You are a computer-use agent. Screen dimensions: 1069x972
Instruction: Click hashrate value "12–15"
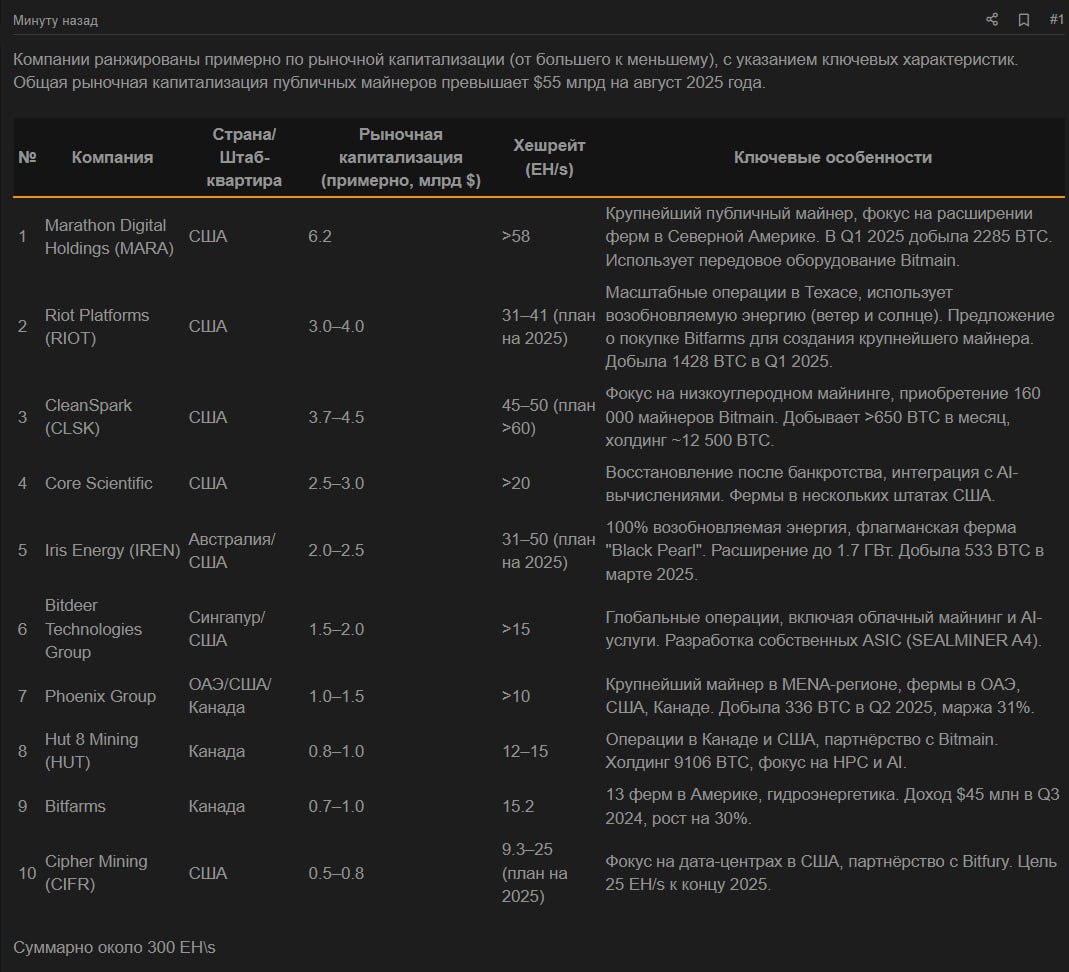525,750
